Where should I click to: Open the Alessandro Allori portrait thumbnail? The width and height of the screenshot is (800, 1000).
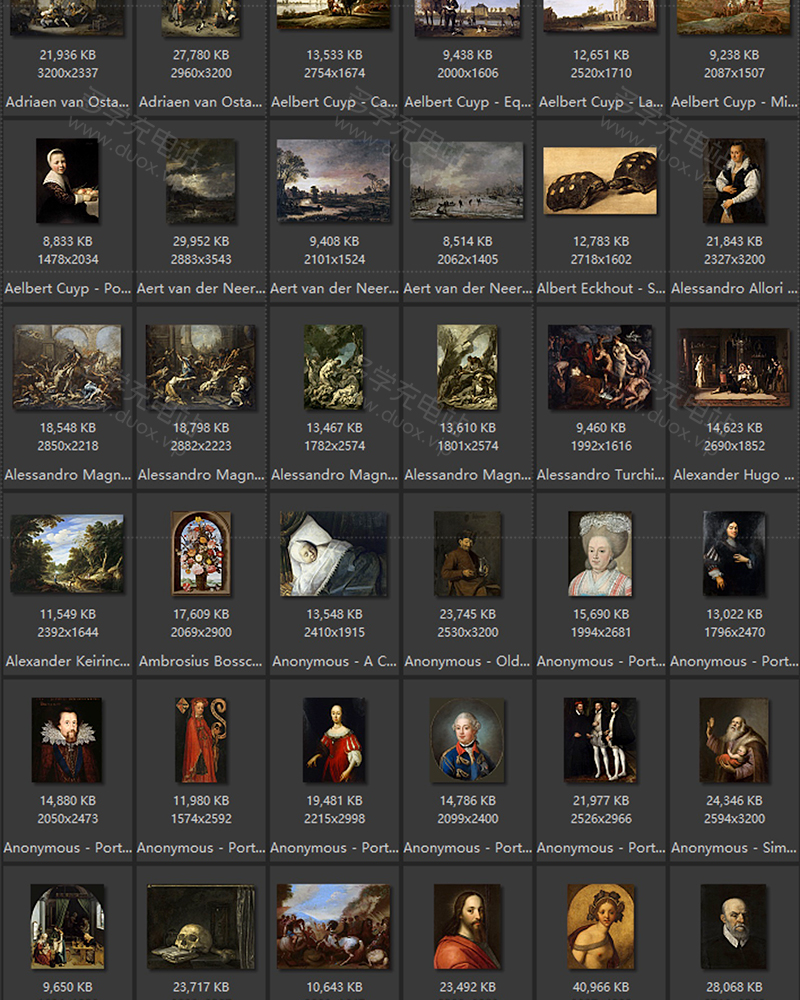coord(734,181)
